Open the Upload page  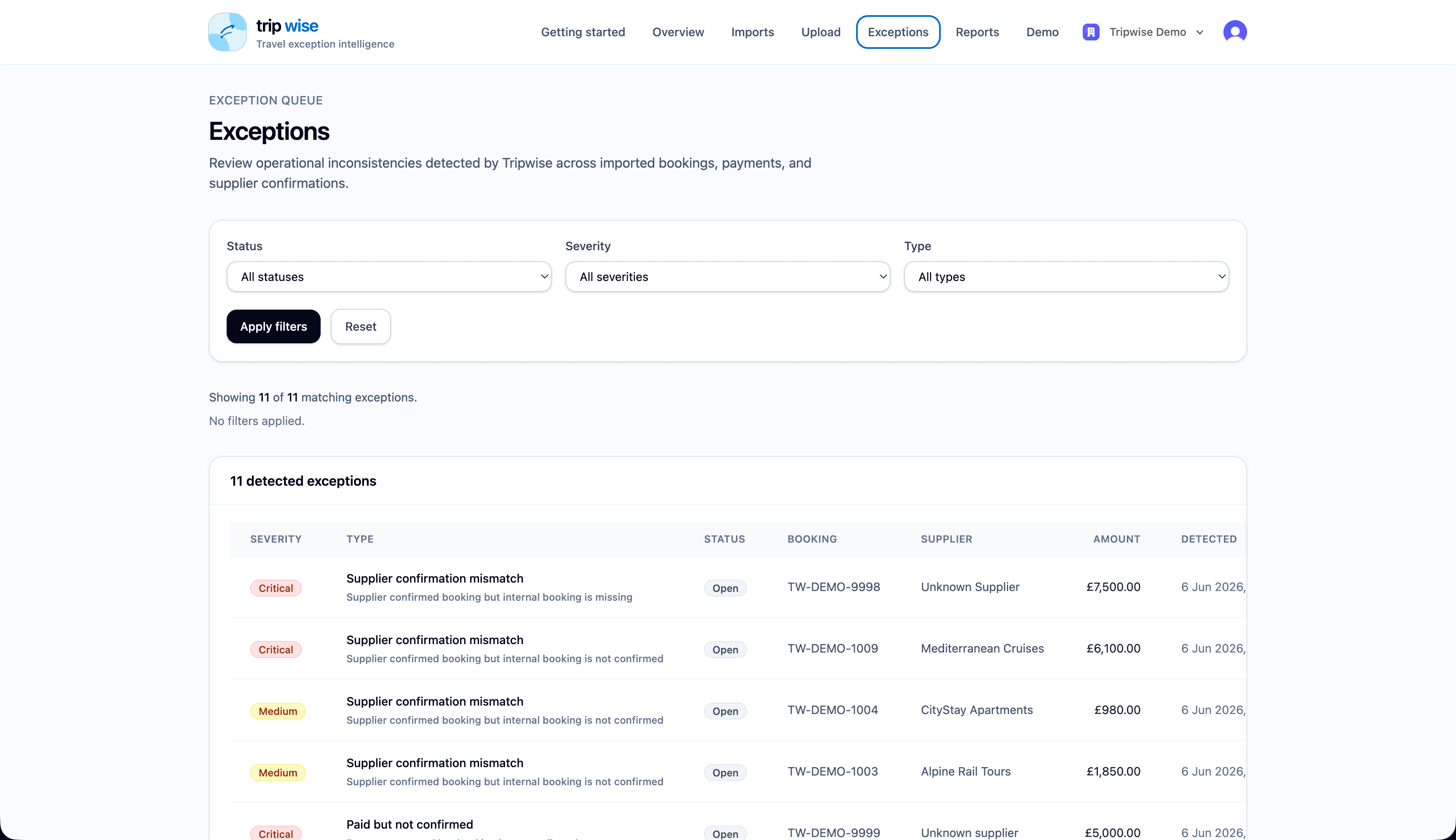[820, 32]
